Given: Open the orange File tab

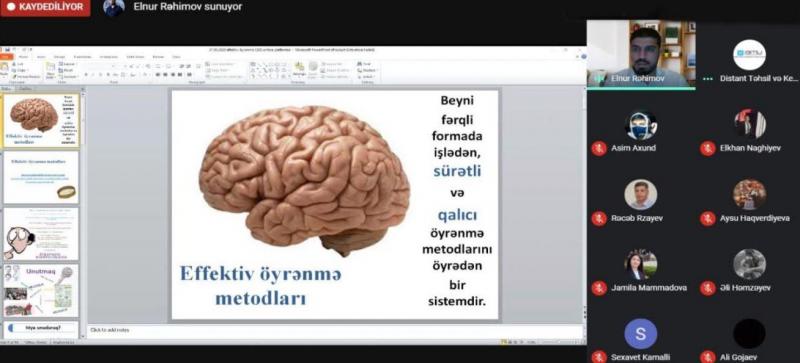Looking at the screenshot, I should click(6, 57).
